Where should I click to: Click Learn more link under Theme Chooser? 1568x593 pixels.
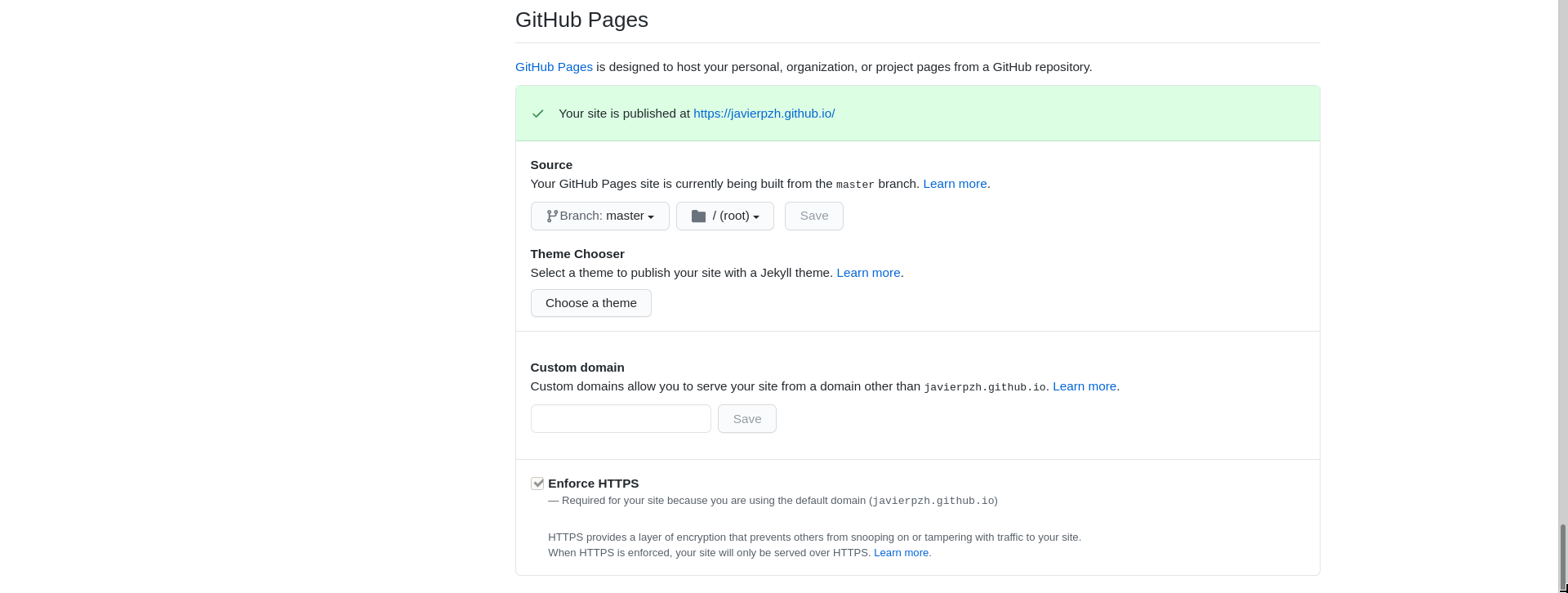point(868,273)
